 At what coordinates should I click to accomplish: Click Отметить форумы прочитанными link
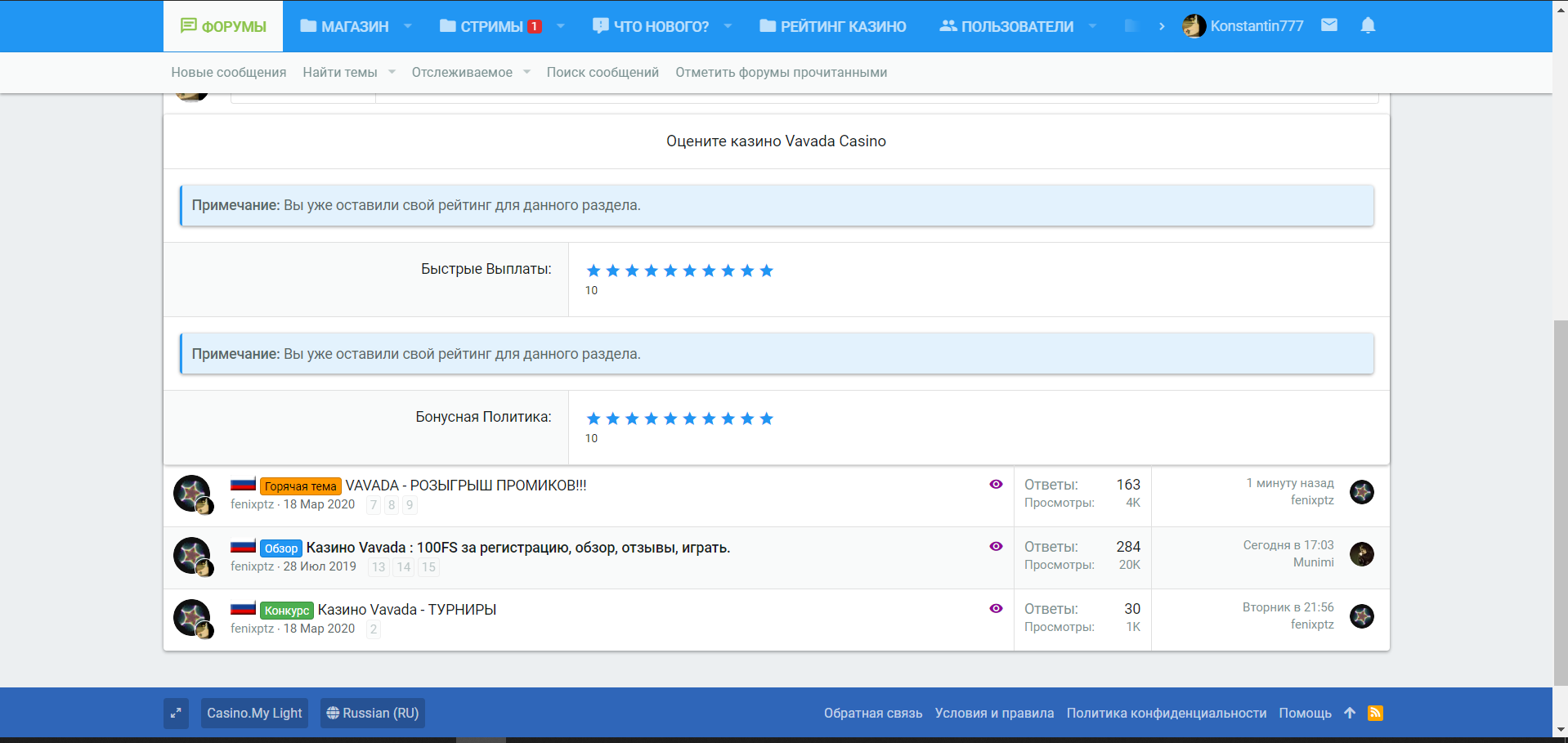[781, 72]
